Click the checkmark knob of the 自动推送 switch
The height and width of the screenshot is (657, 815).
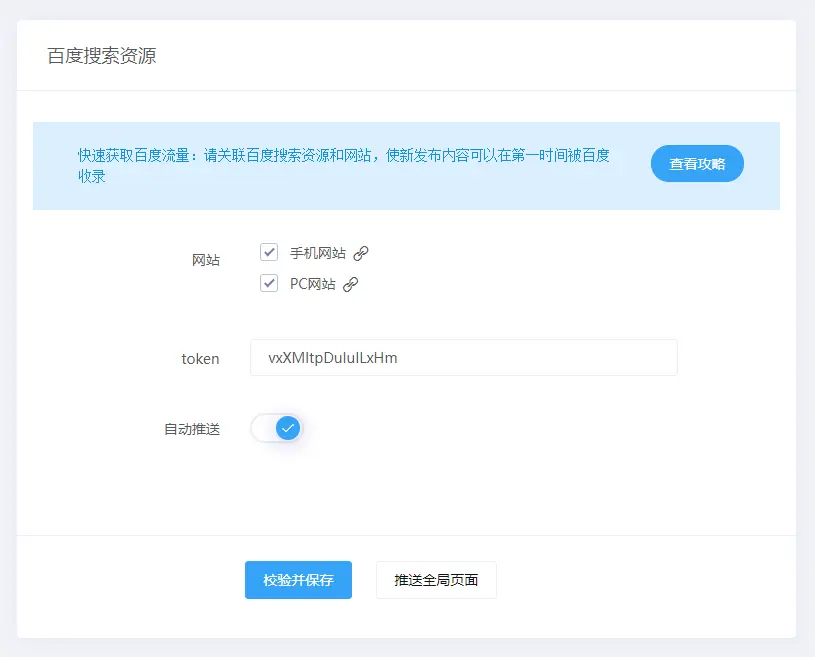(x=288, y=428)
